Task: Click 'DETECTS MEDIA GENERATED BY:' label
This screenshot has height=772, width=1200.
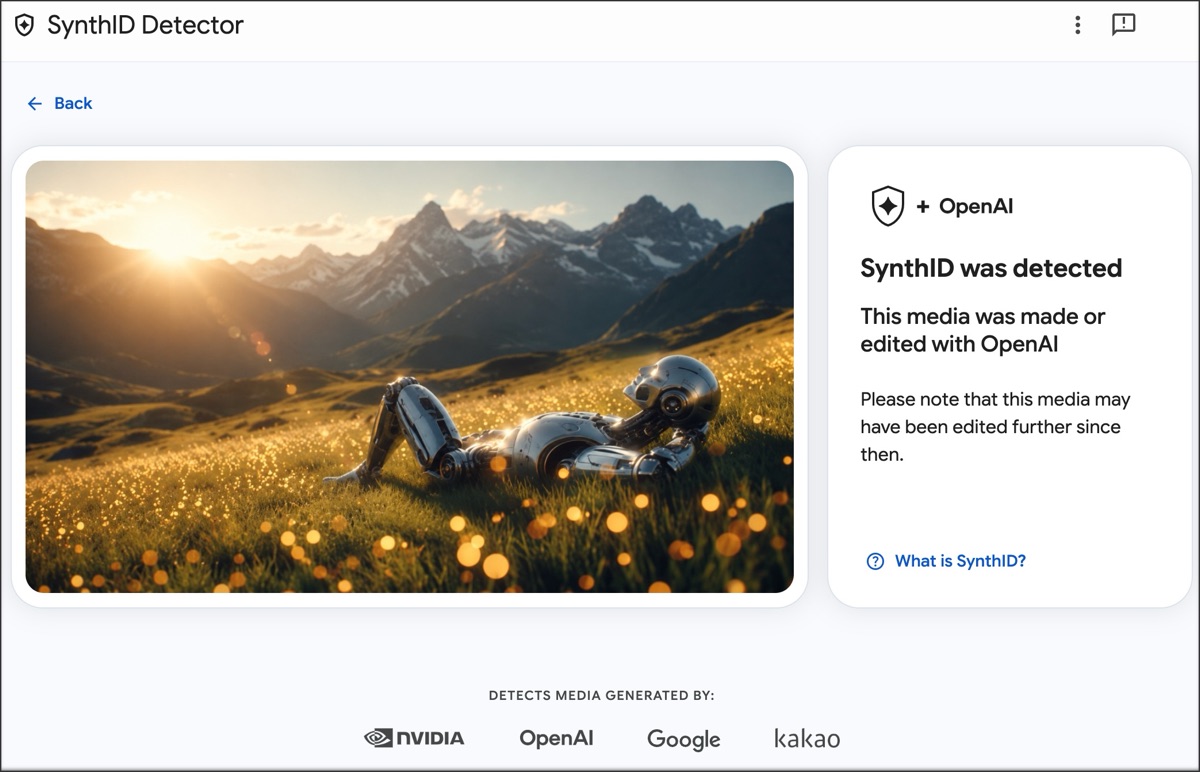Action: [x=601, y=696]
